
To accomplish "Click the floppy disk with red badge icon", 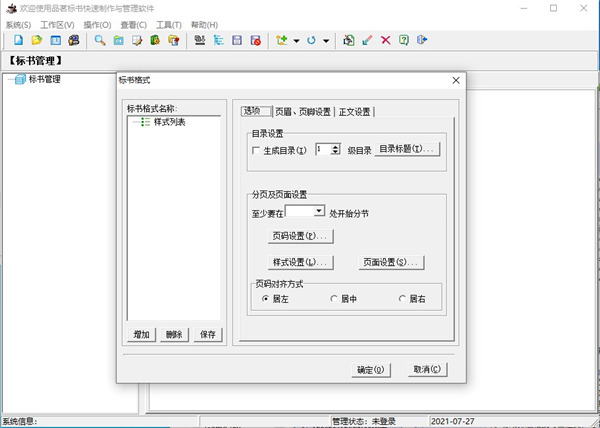I will point(256,40).
